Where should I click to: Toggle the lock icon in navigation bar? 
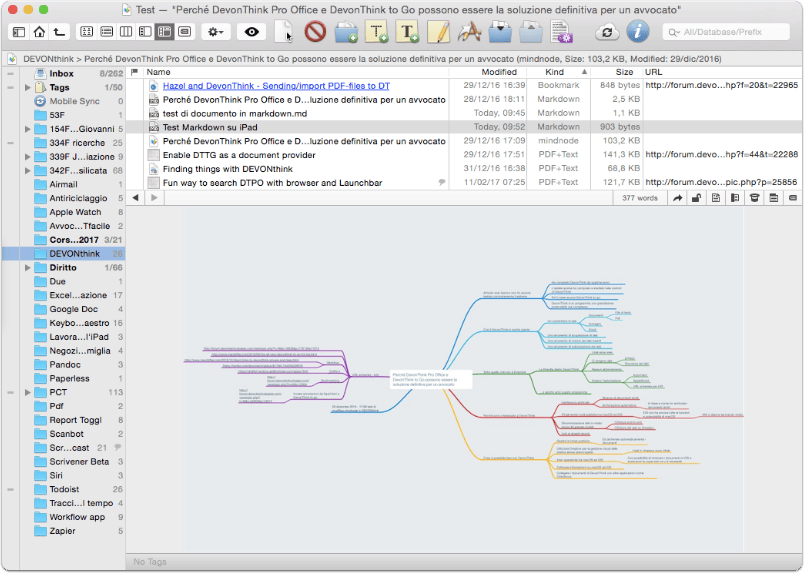tap(696, 198)
